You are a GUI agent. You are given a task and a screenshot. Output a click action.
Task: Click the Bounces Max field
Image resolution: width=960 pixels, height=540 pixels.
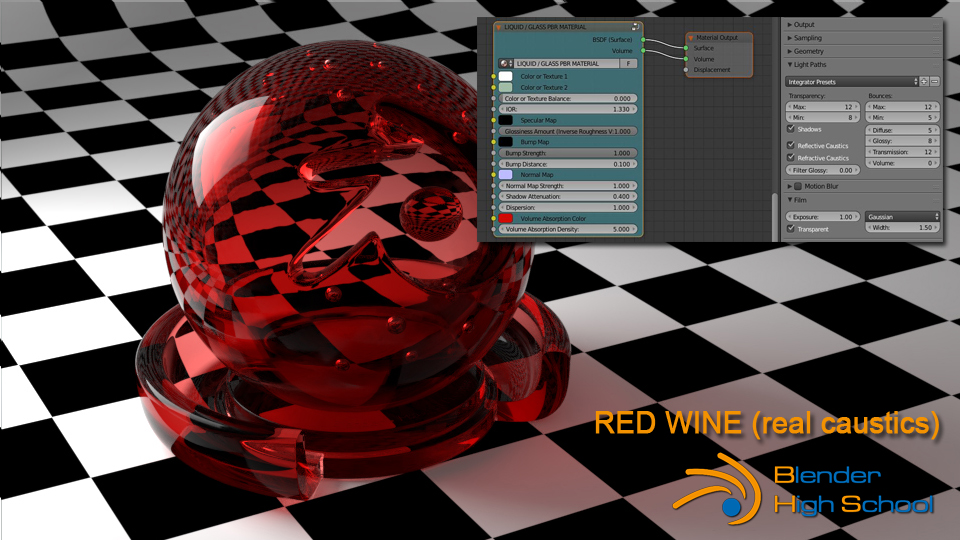point(902,107)
